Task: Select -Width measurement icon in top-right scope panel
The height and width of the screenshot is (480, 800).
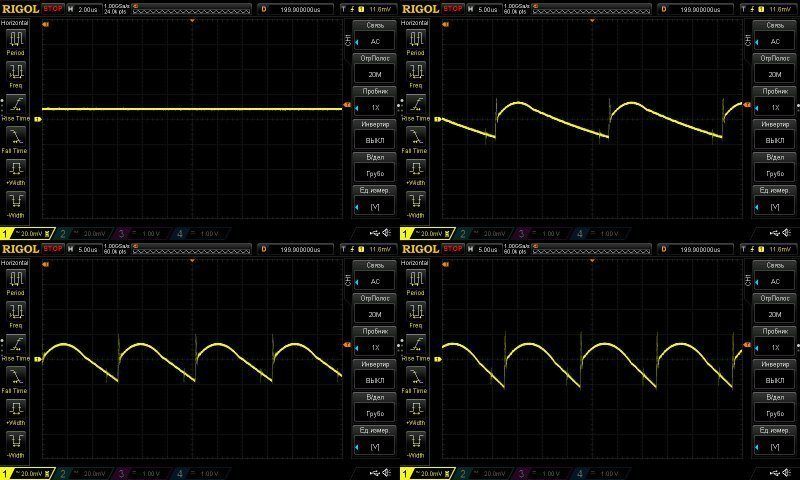Action: pos(416,201)
